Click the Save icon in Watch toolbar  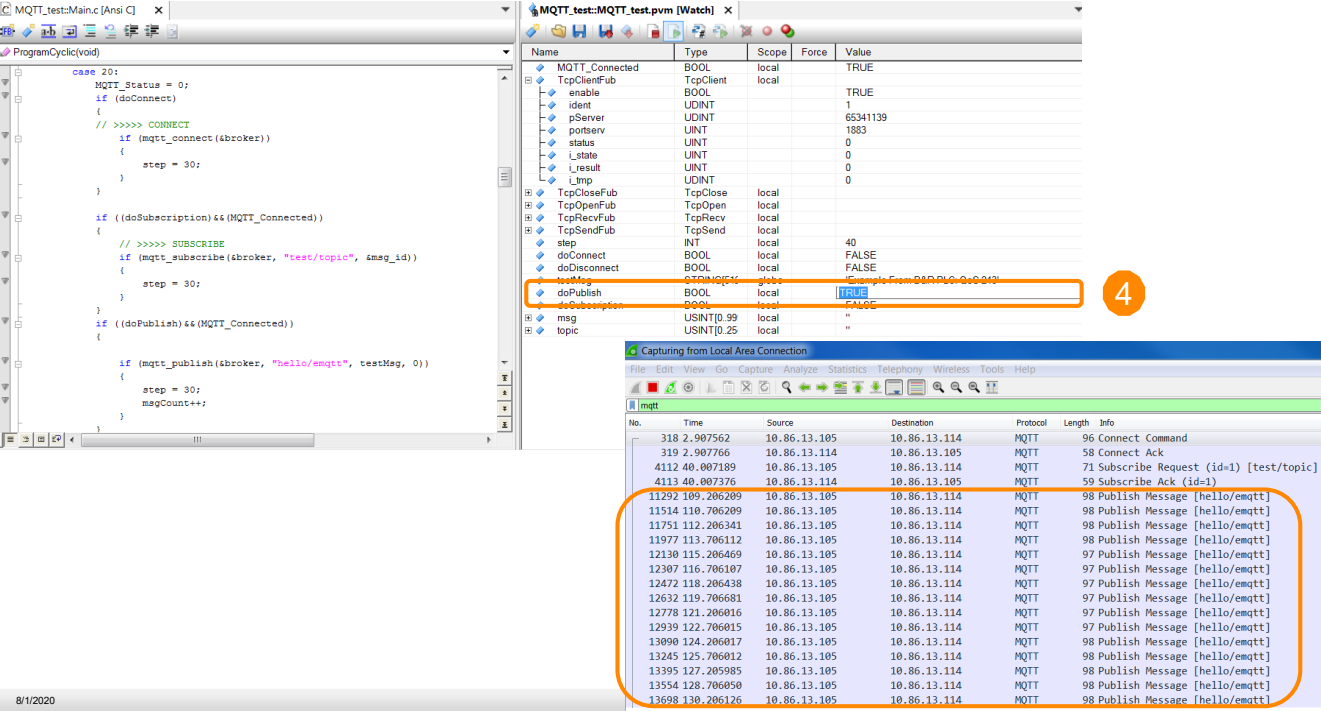click(x=579, y=31)
